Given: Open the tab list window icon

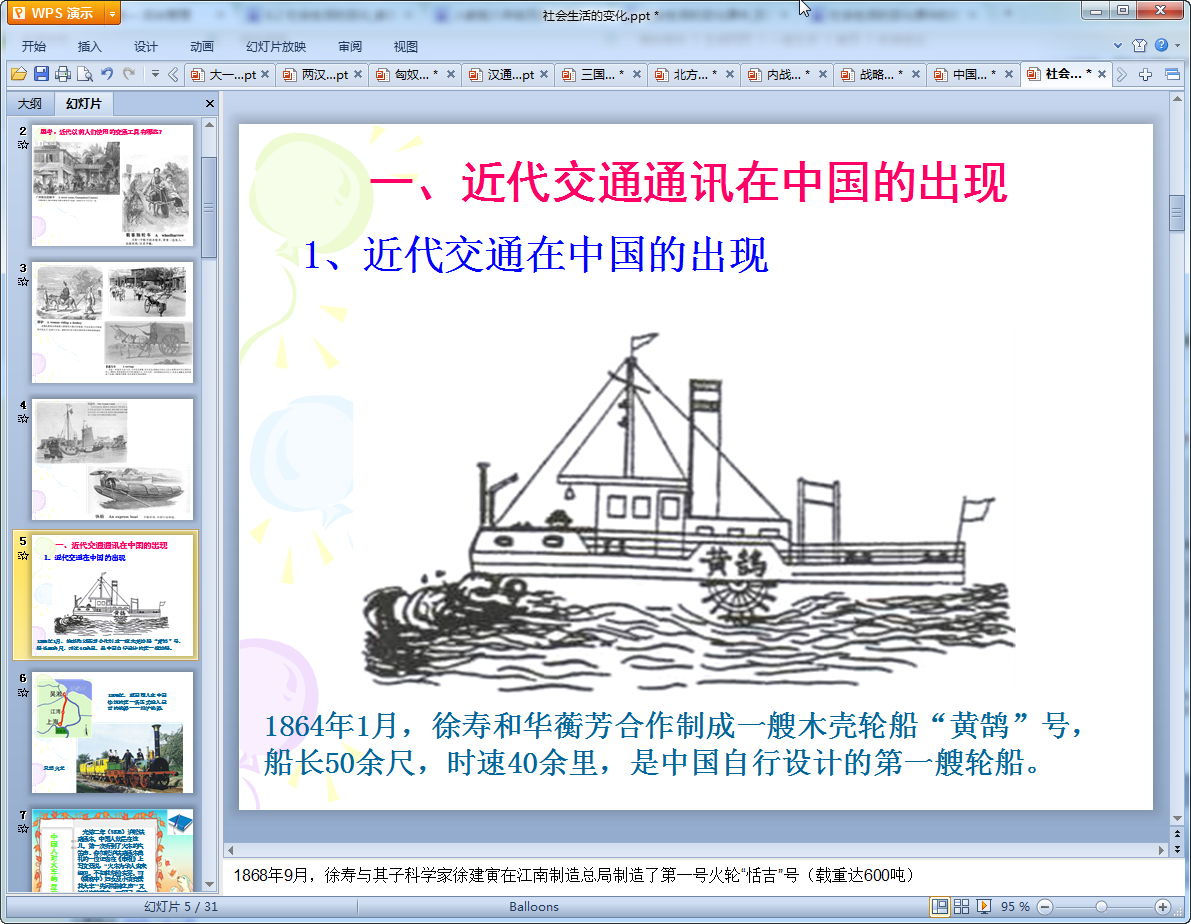Looking at the screenshot, I should click(x=1173, y=74).
